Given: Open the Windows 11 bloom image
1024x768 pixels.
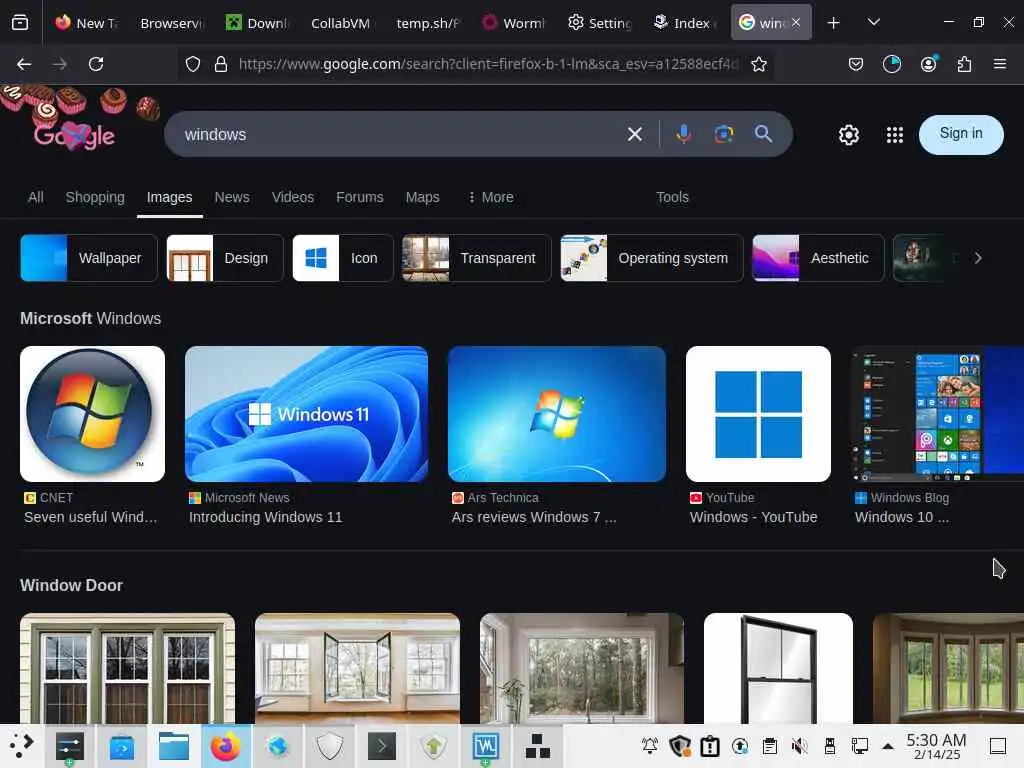Looking at the screenshot, I should (x=306, y=414).
